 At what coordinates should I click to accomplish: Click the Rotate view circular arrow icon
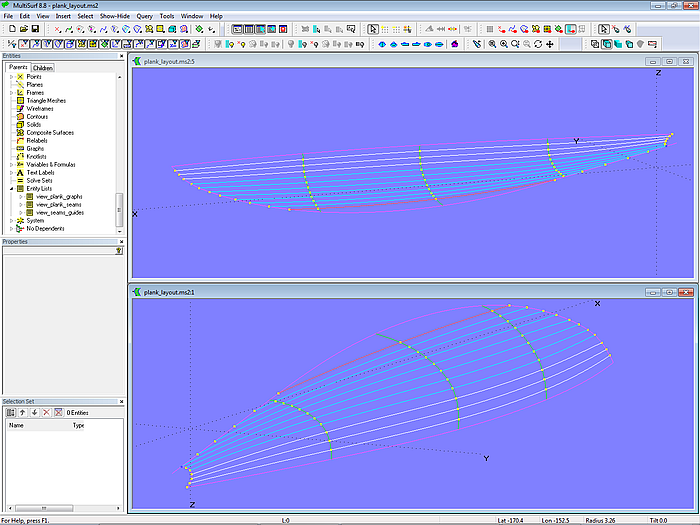point(538,44)
